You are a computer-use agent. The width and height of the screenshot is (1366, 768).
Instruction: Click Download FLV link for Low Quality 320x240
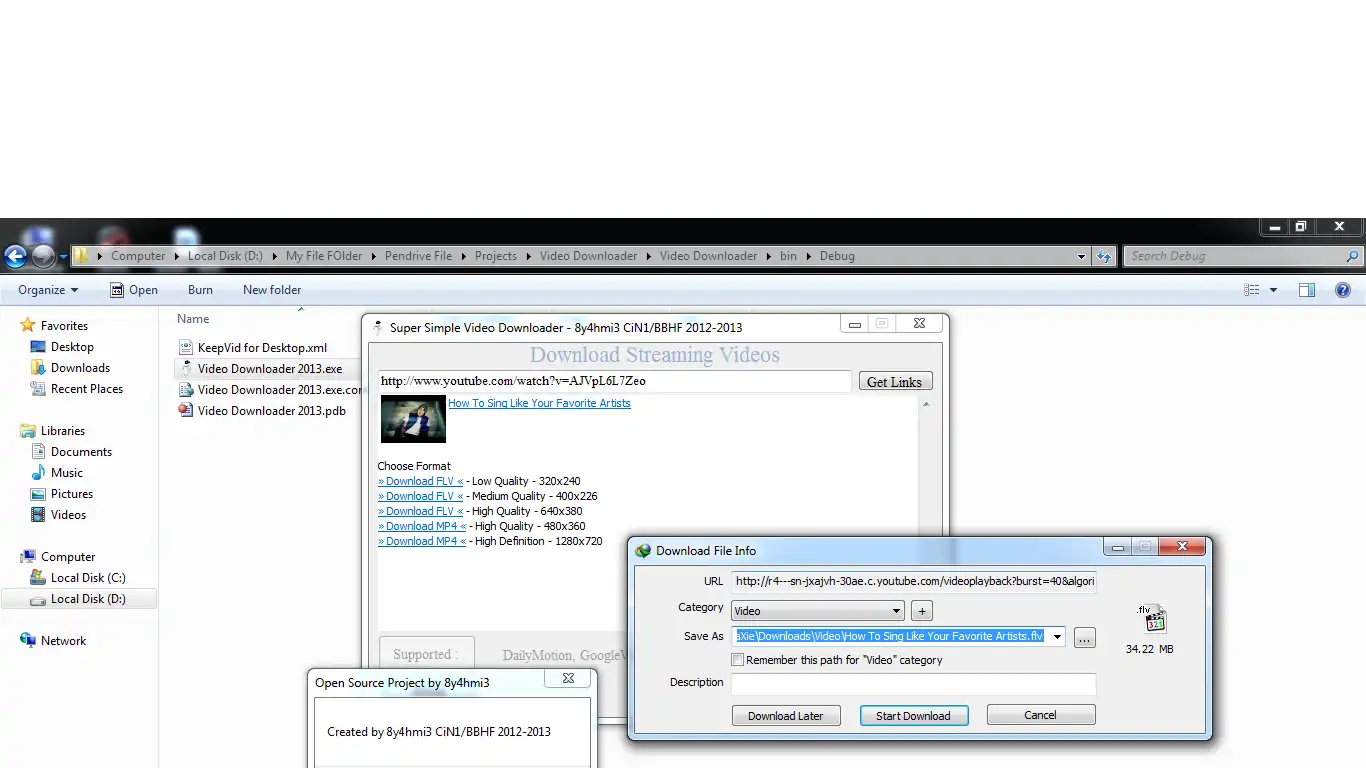coord(421,481)
